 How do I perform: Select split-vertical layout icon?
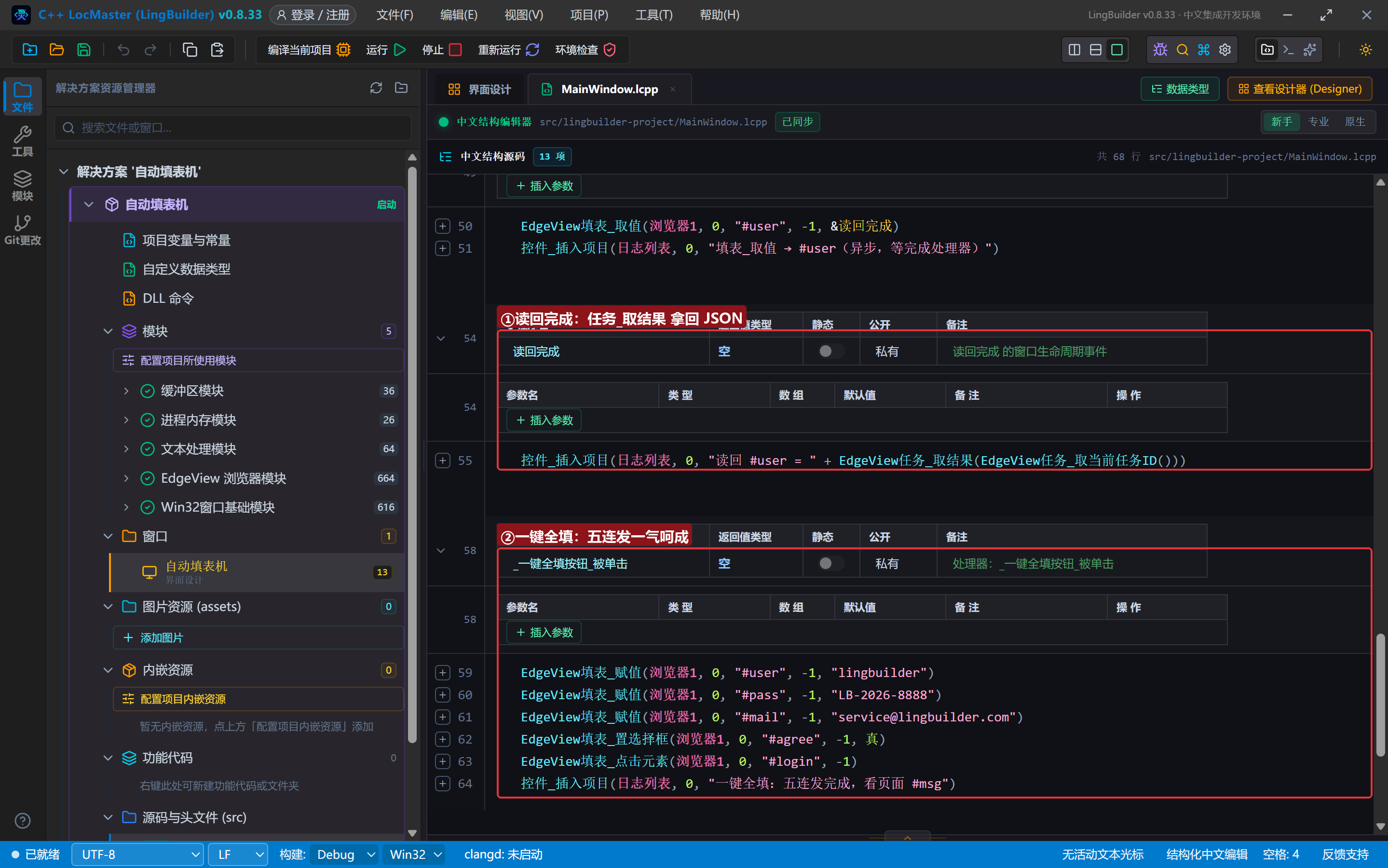tap(1075, 50)
